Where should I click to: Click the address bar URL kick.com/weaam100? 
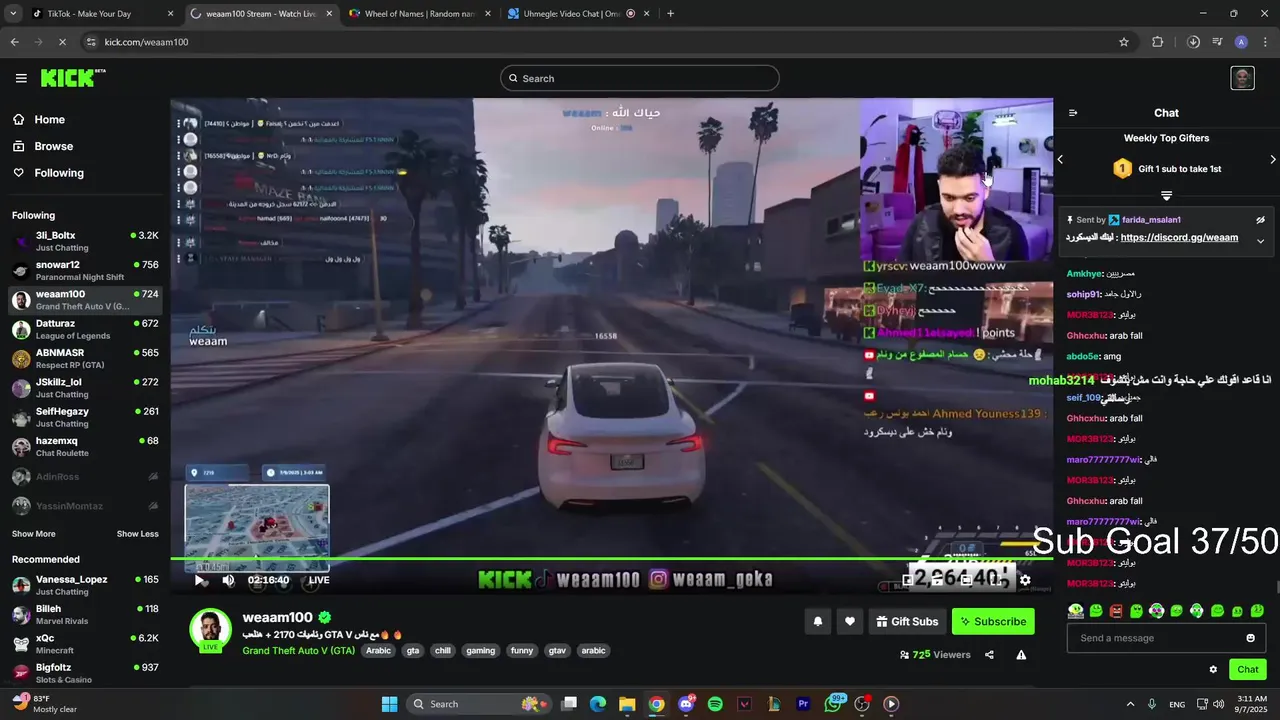(146, 42)
